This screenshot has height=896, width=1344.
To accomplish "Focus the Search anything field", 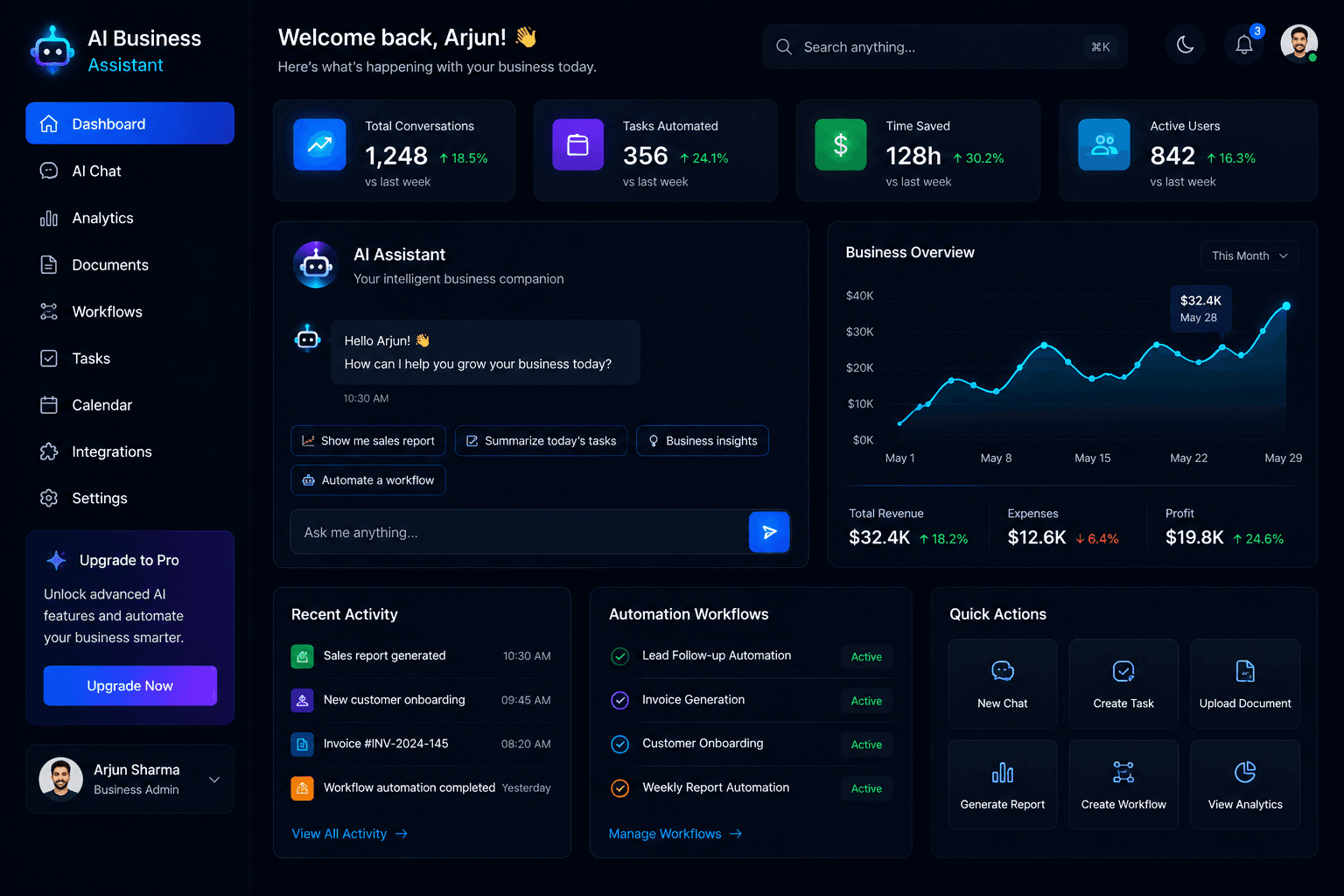I will click(x=945, y=46).
